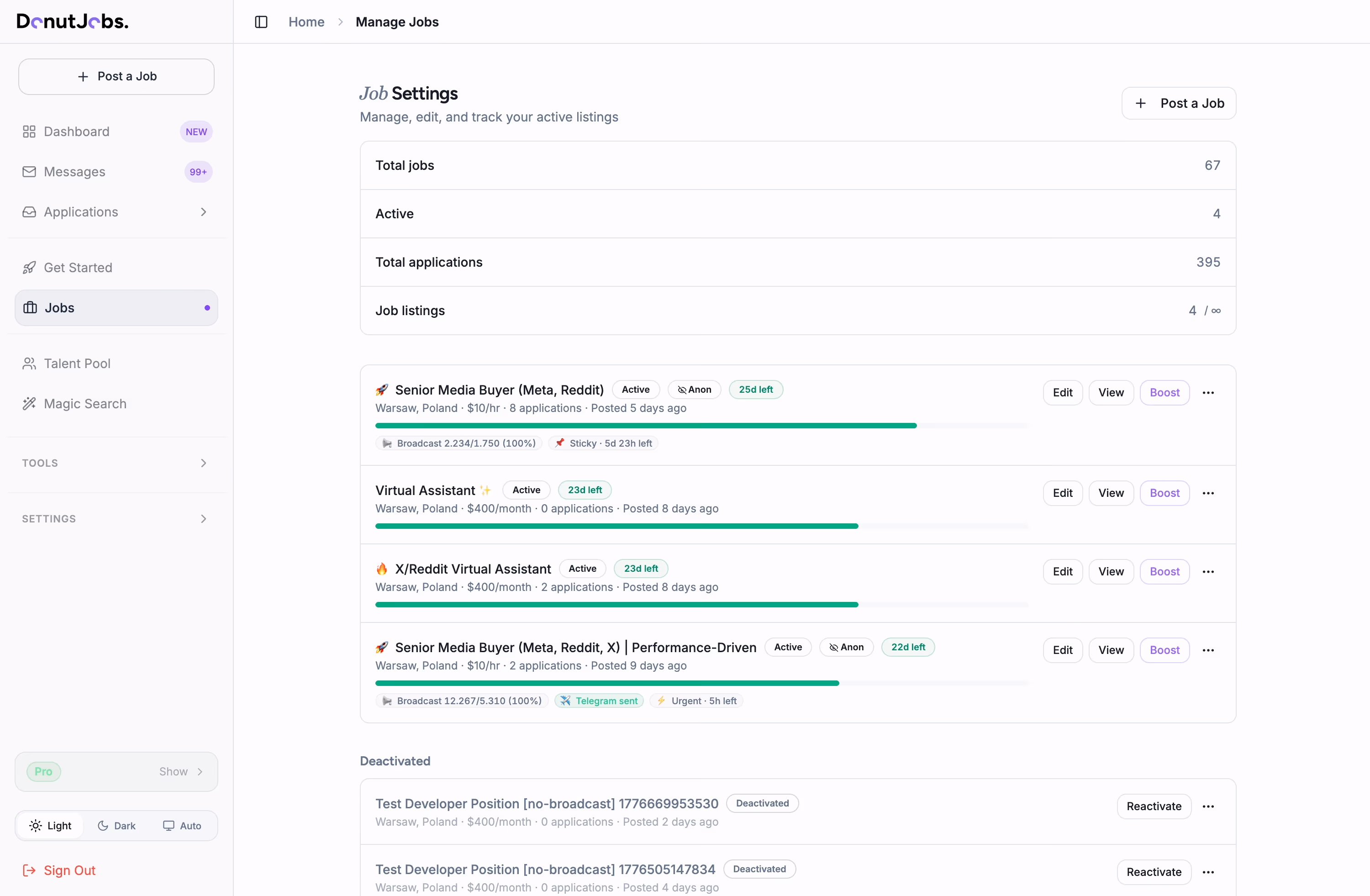Toggle the sidebar panel icon

(x=261, y=22)
